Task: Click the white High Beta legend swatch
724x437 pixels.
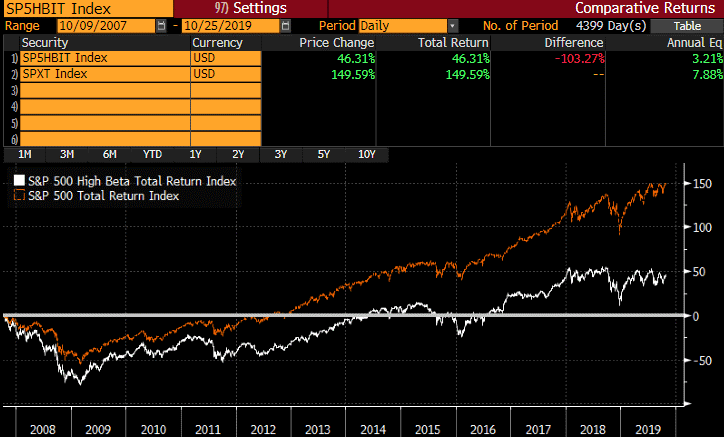Action: tap(19, 180)
